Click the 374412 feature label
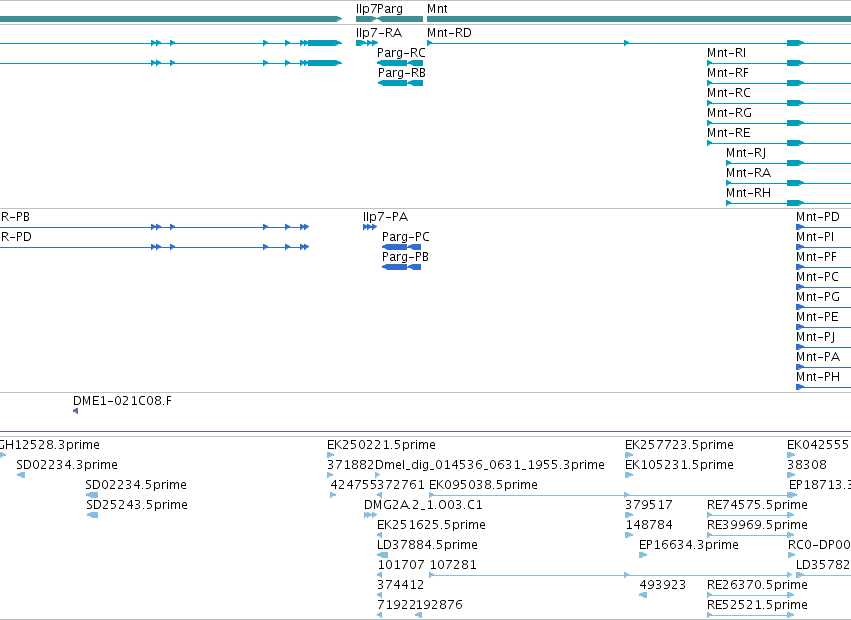 401,585
